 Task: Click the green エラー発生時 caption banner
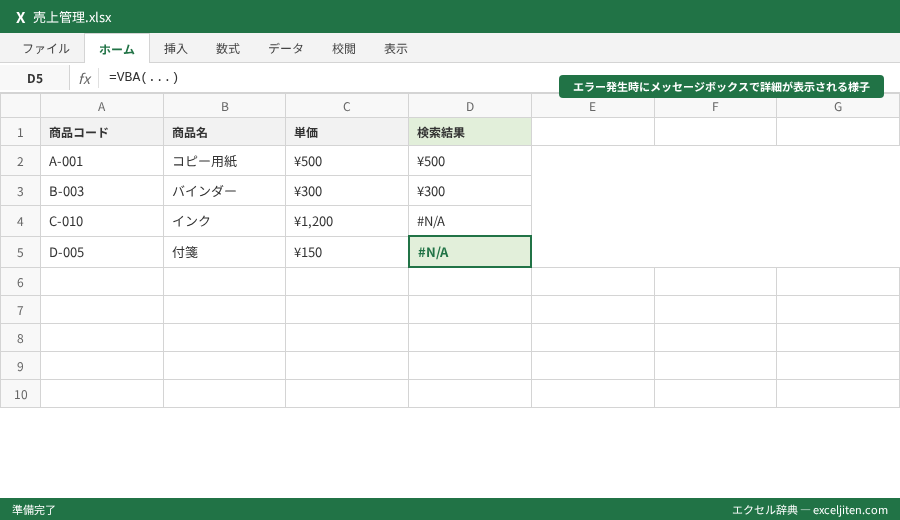(x=721, y=87)
